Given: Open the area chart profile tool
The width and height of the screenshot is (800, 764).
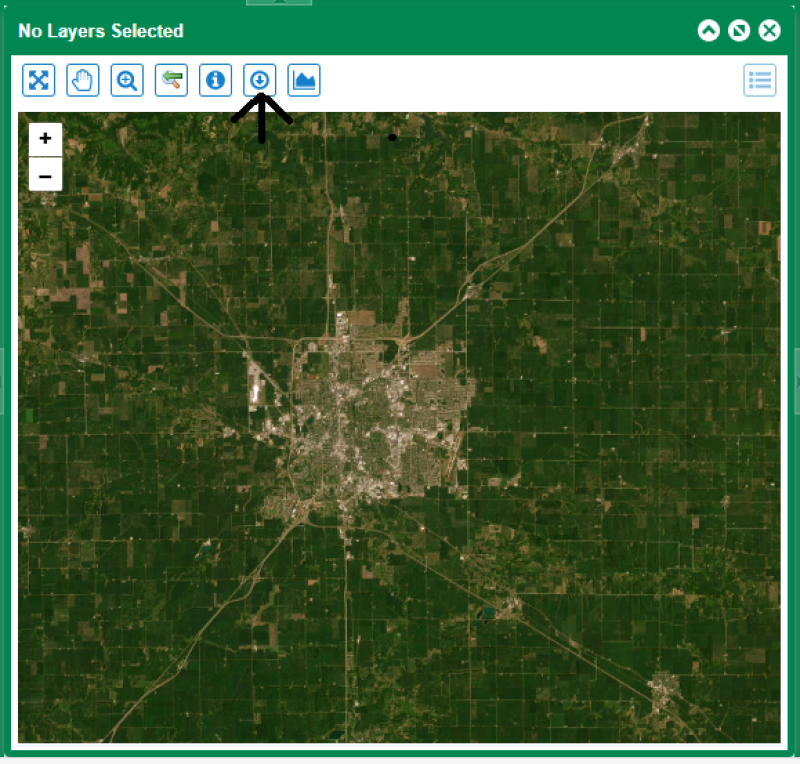Looking at the screenshot, I should point(304,80).
